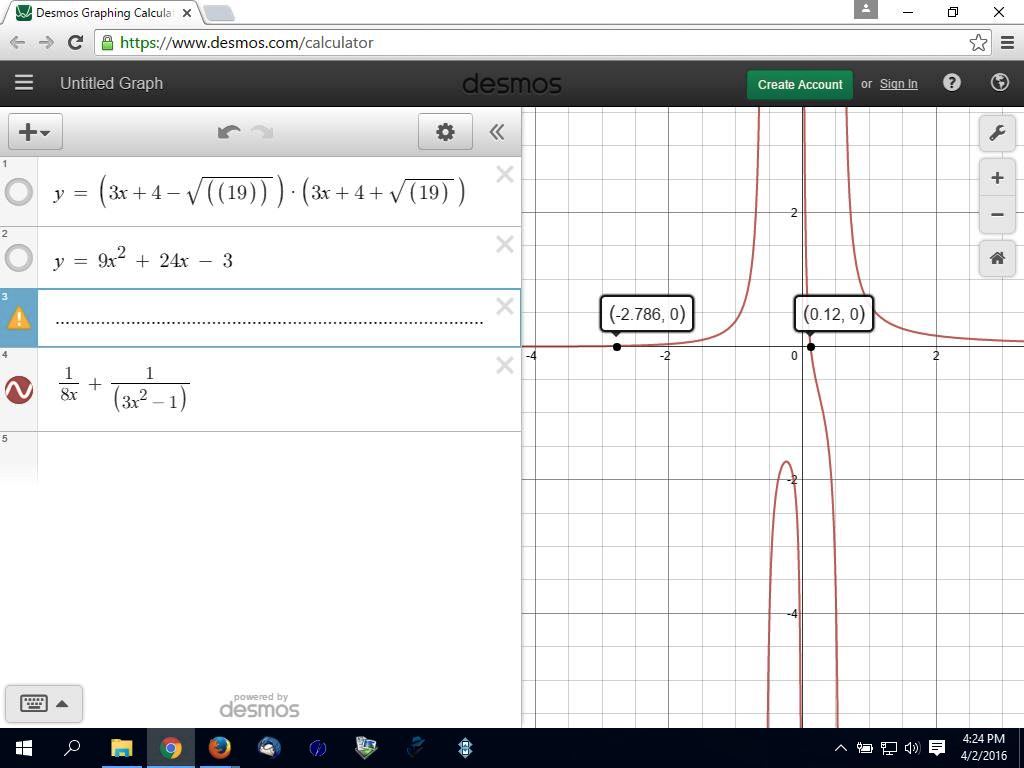
Task: Close the Desmos browser tab
Action: [x=187, y=13]
